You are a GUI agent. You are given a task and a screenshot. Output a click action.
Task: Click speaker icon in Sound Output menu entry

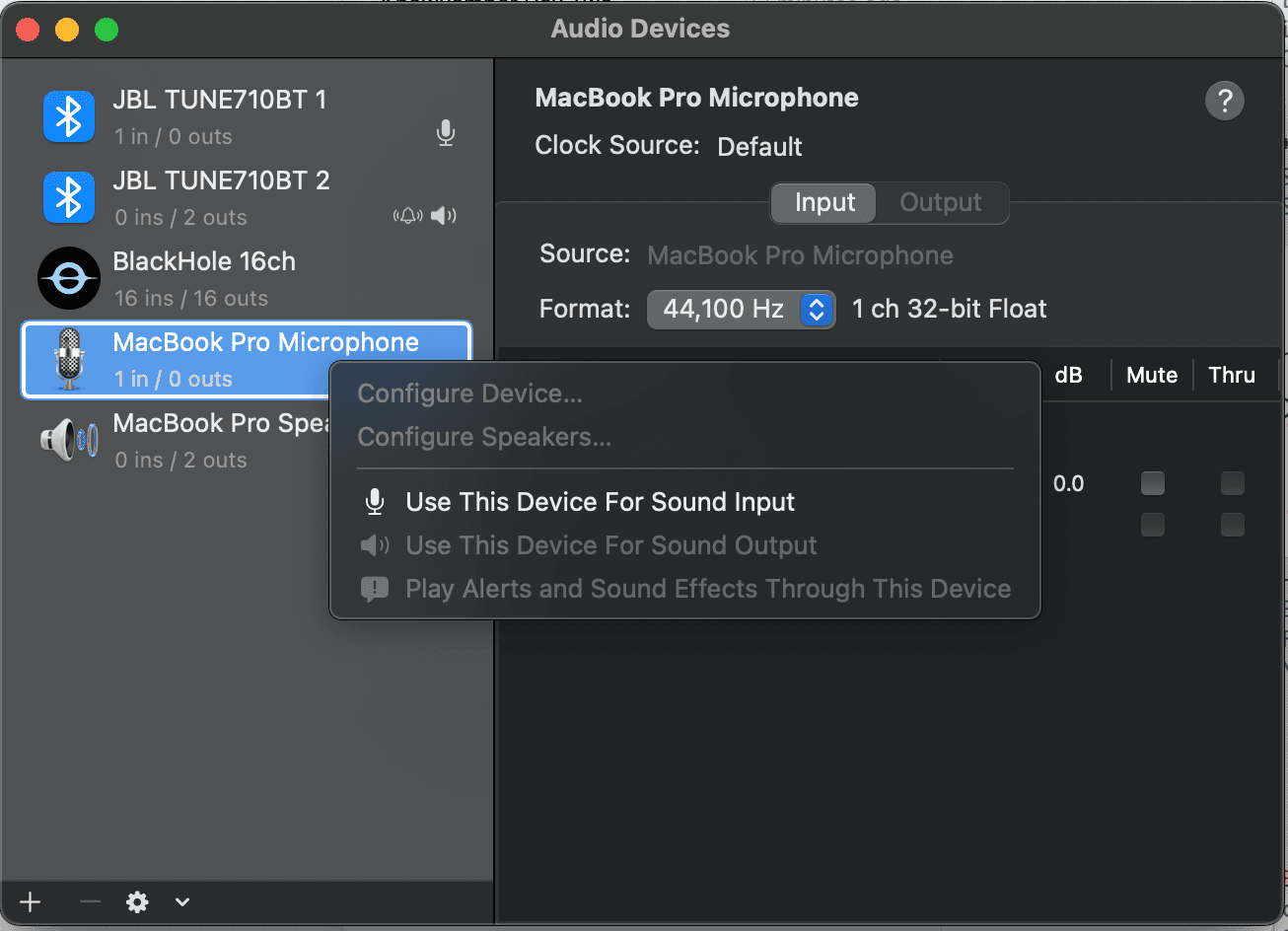[x=375, y=545]
